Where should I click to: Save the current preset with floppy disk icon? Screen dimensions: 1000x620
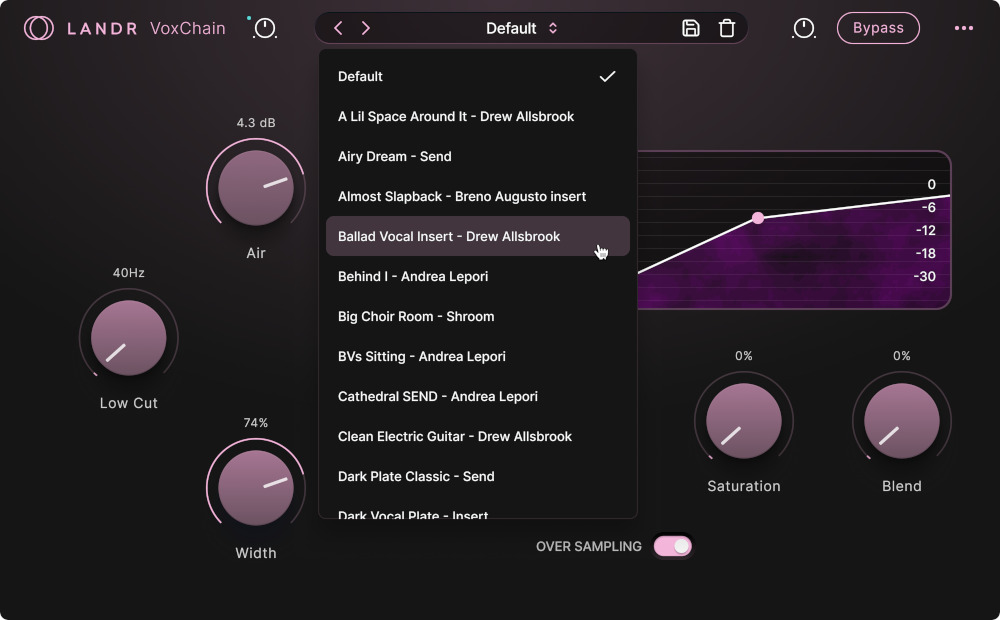[690, 28]
